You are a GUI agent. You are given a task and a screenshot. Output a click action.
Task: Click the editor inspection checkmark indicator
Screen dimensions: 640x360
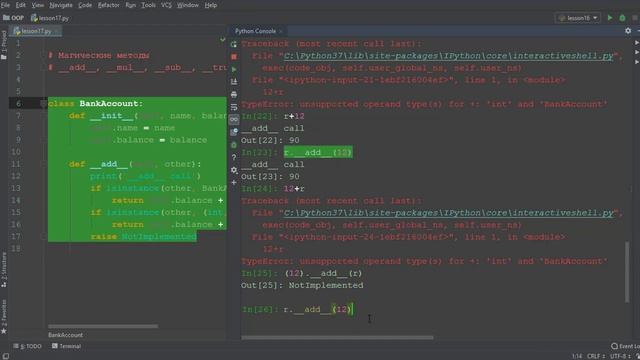[x=222, y=40]
